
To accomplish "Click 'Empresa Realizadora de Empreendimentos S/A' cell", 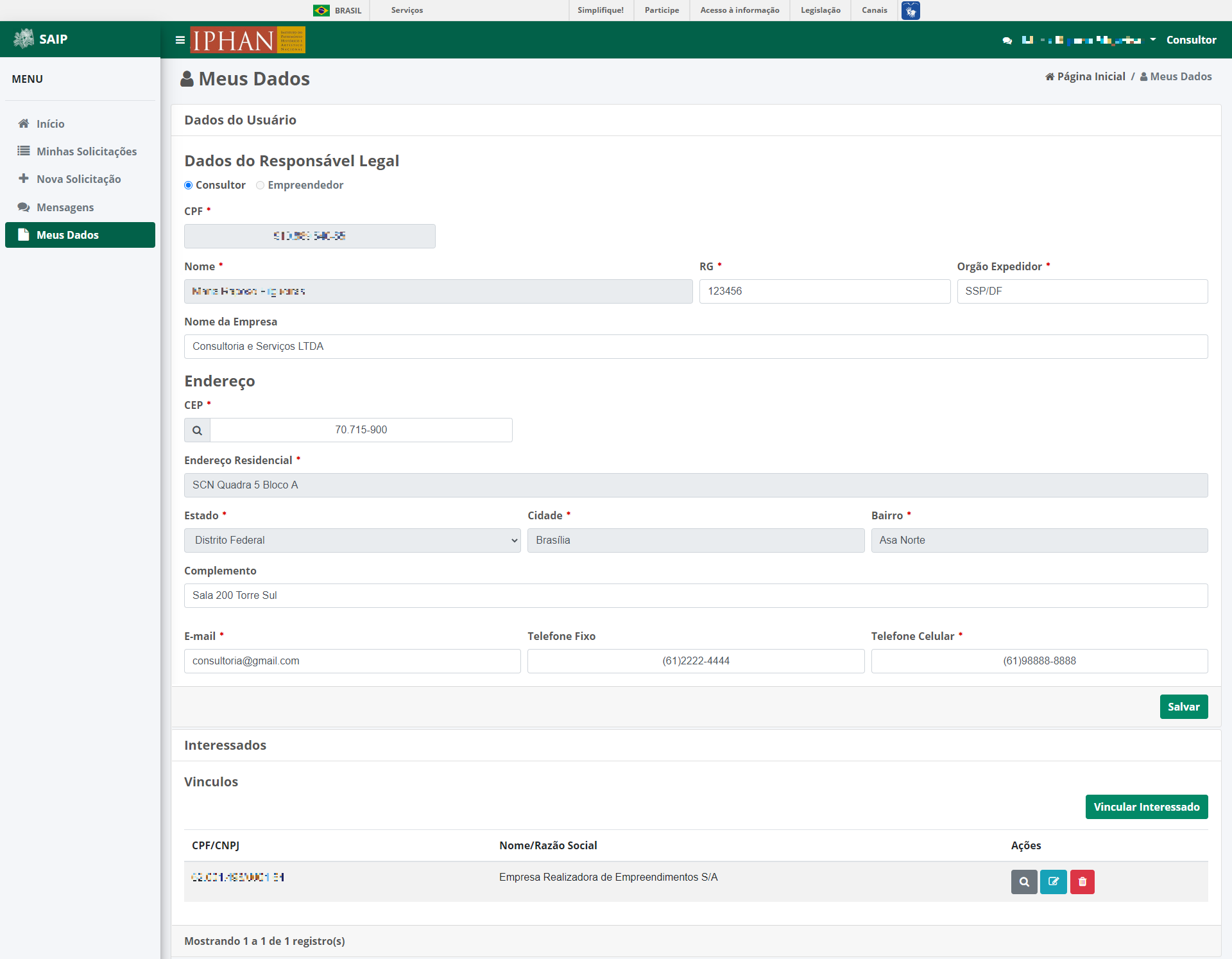I will 608,877.
